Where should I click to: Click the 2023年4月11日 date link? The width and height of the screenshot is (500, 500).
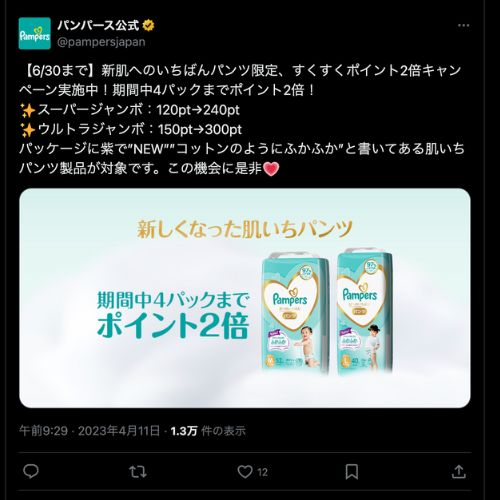click(x=119, y=431)
